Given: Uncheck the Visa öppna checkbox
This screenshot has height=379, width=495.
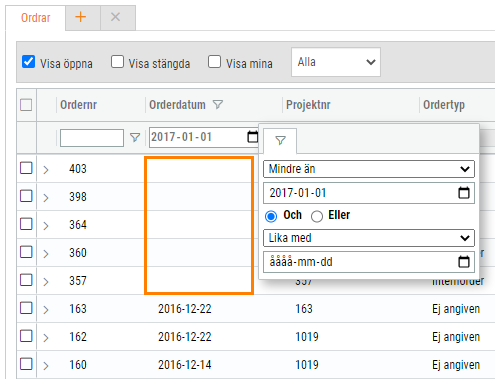Looking at the screenshot, I should click(28, 62).
